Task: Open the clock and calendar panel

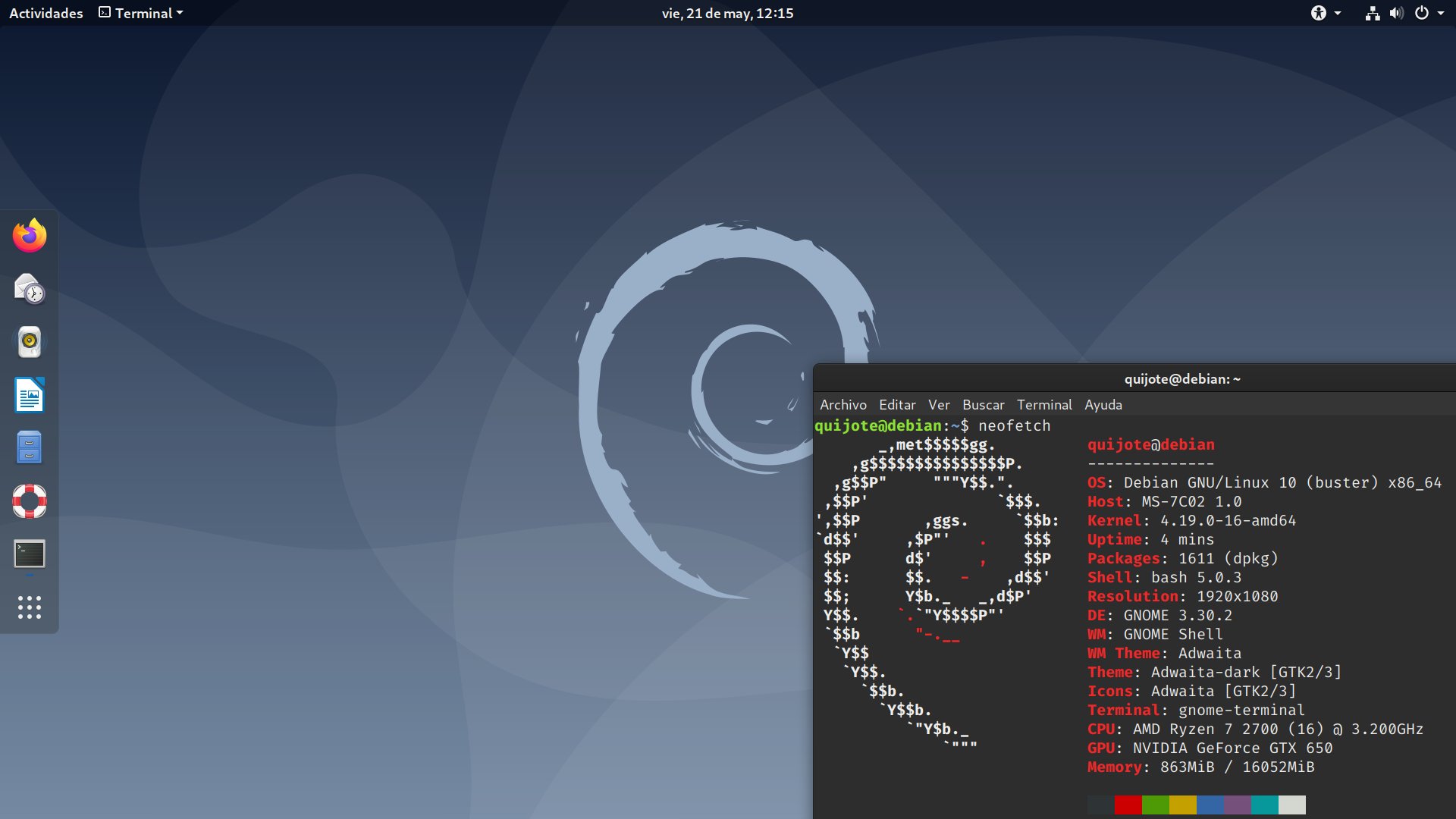Action: click(x=727, y=13)
